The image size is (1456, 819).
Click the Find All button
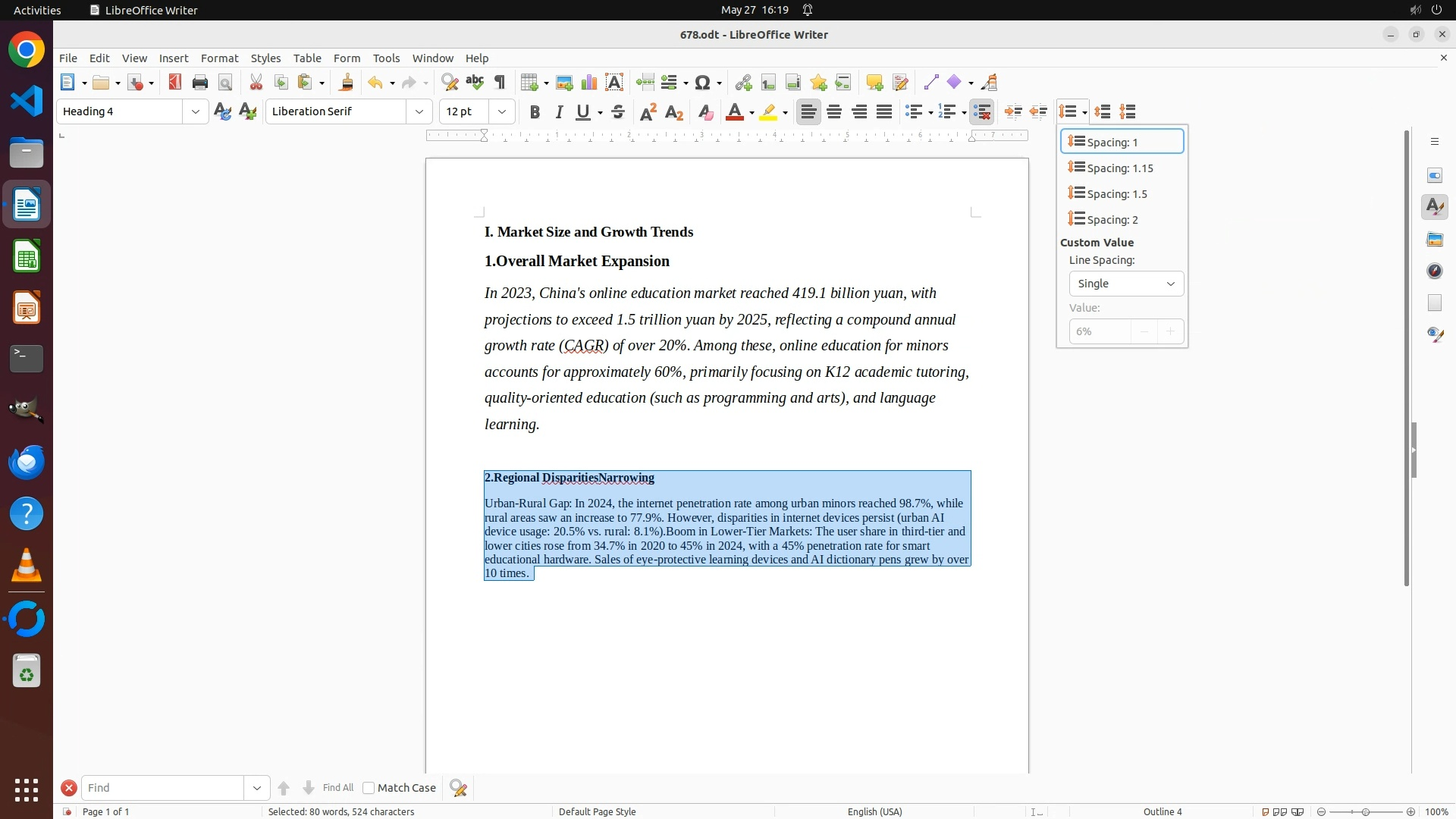pos(337,788)
